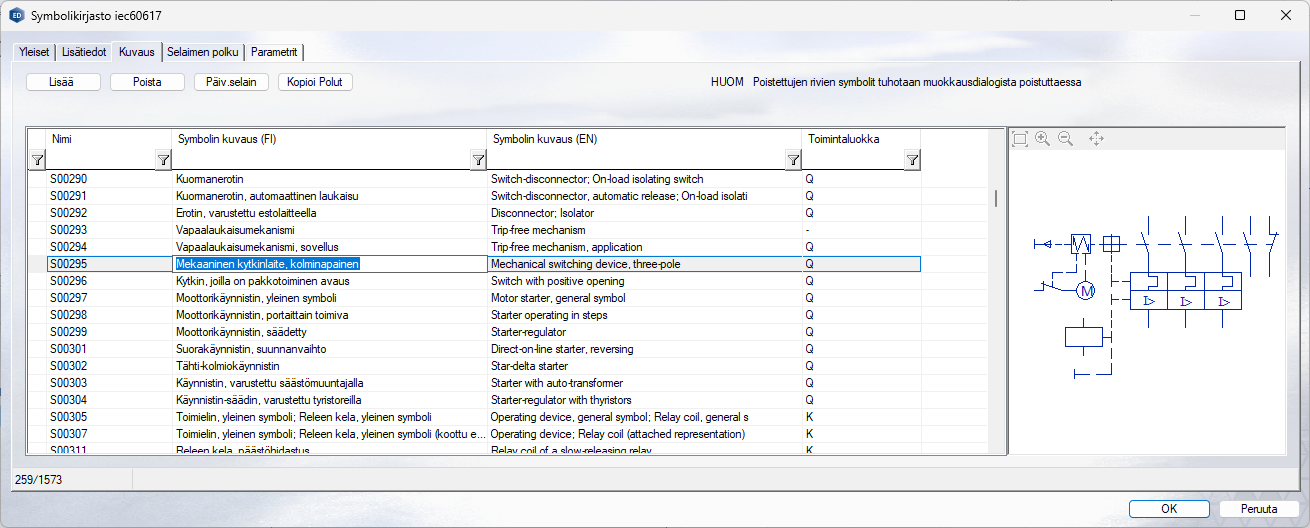Activate the pan tool in preview
This screenshot has height=528, width=1310.
coord(1096,139)
